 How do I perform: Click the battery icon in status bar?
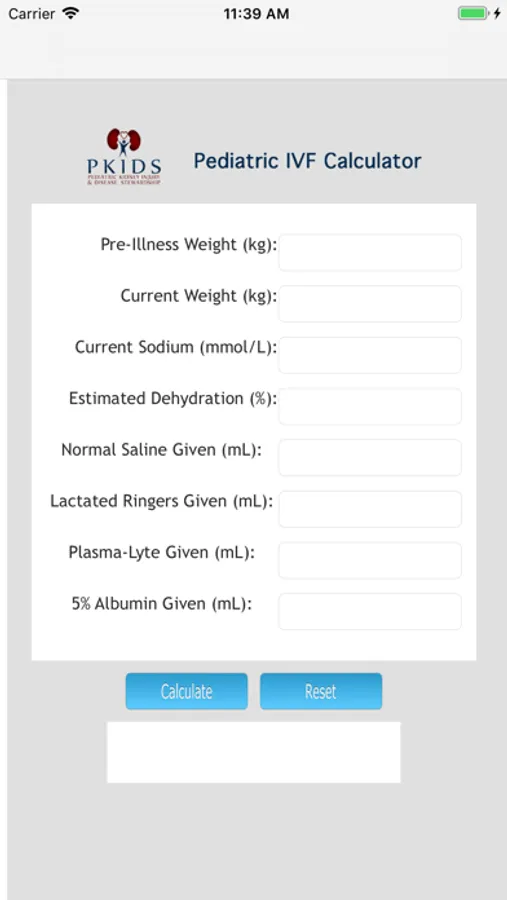473,13
